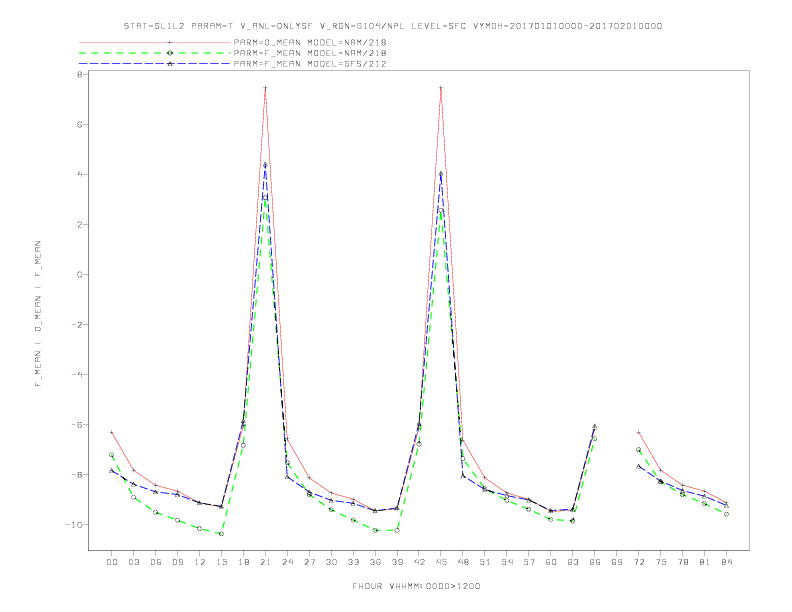Screen dimensions: 792x612
Task: Click x-axis forecast hour label 54
Action: (x=507, y=562)
